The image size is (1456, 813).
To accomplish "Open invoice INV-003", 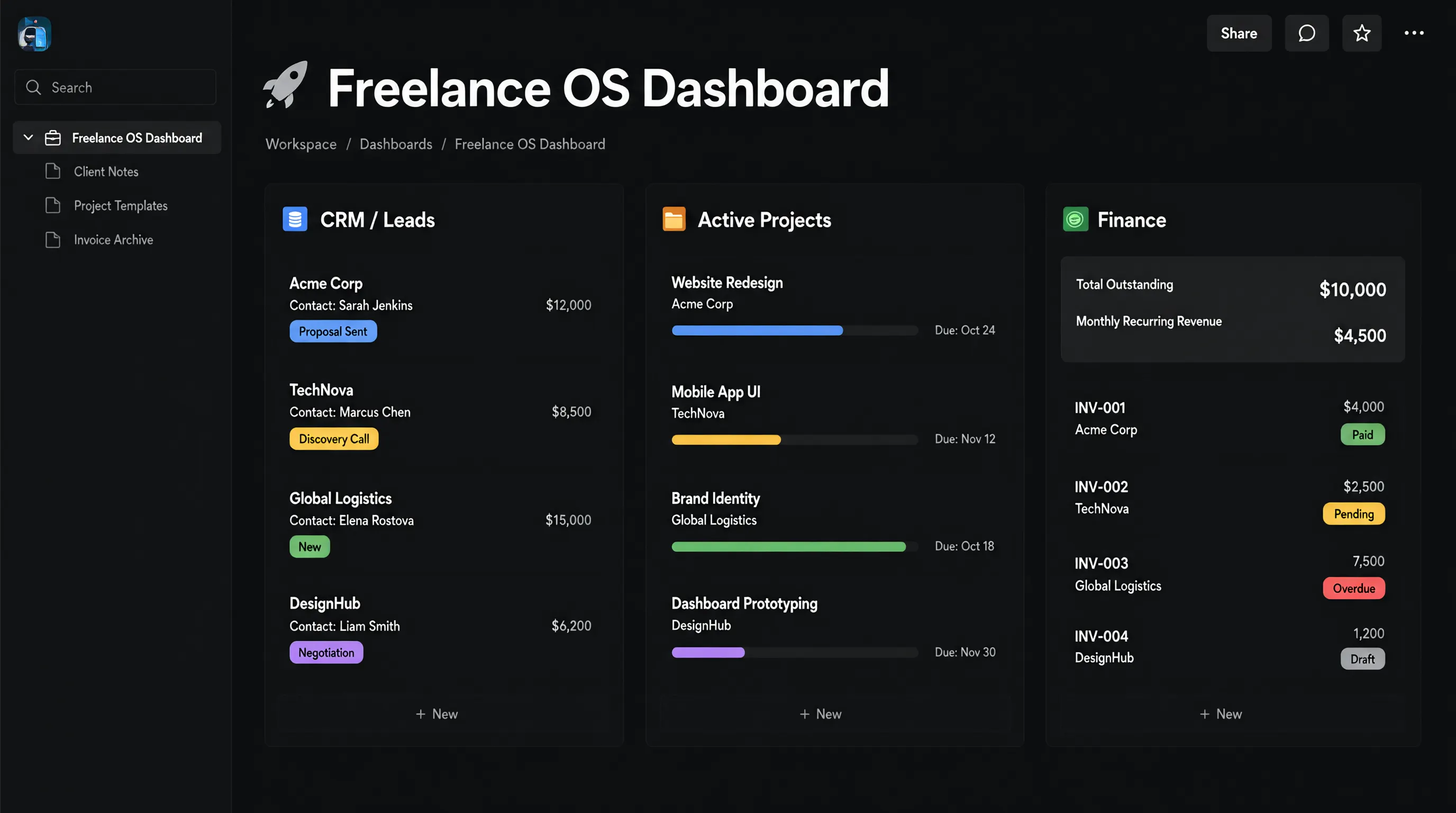I will [x=1102, y=564].
